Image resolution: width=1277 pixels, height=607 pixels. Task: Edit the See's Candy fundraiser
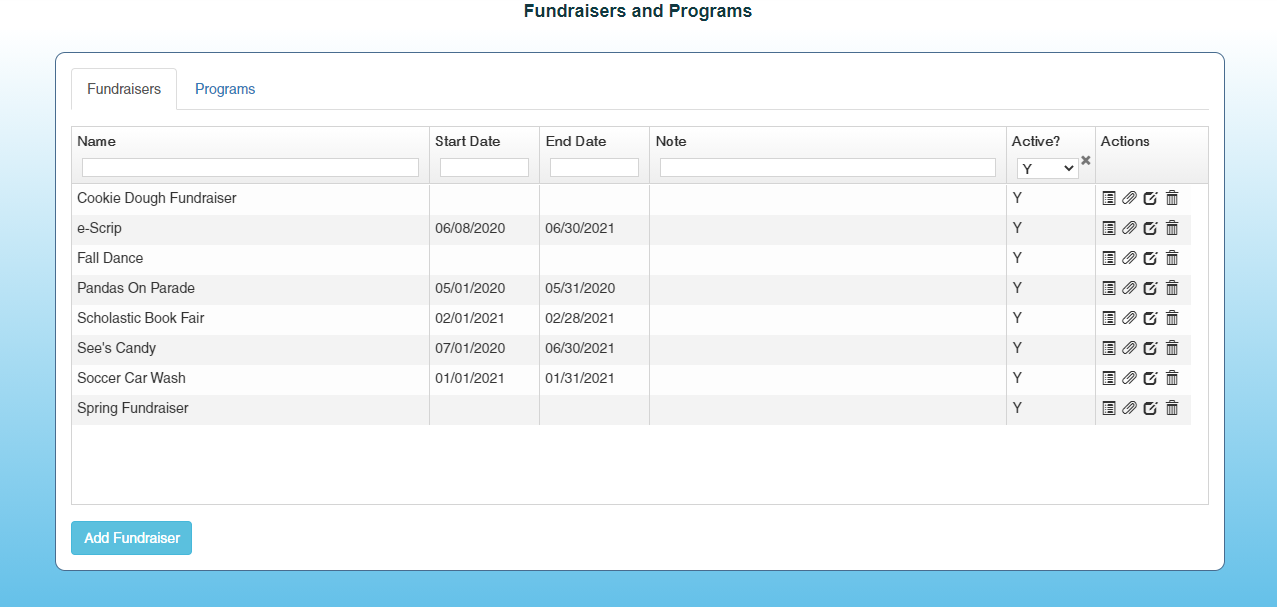click(x=1150, y=348)
